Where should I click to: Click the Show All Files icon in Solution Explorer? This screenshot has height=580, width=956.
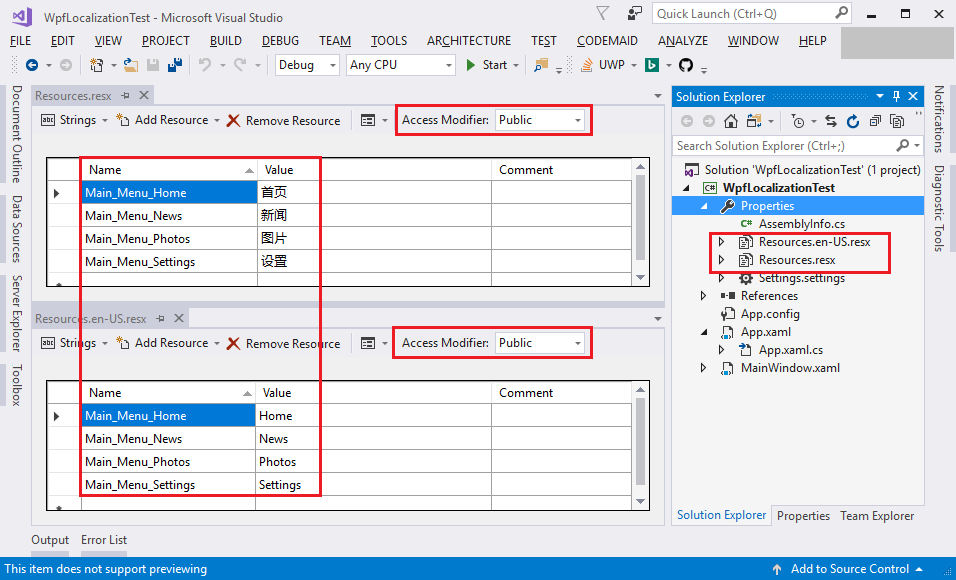(x=897, y=121)
